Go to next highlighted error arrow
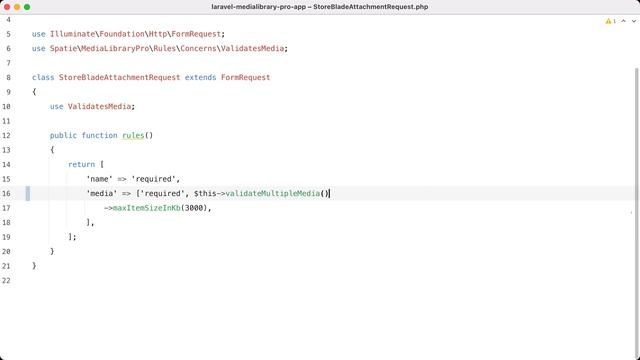The image size is (640, 360). (x=634, y=21)
